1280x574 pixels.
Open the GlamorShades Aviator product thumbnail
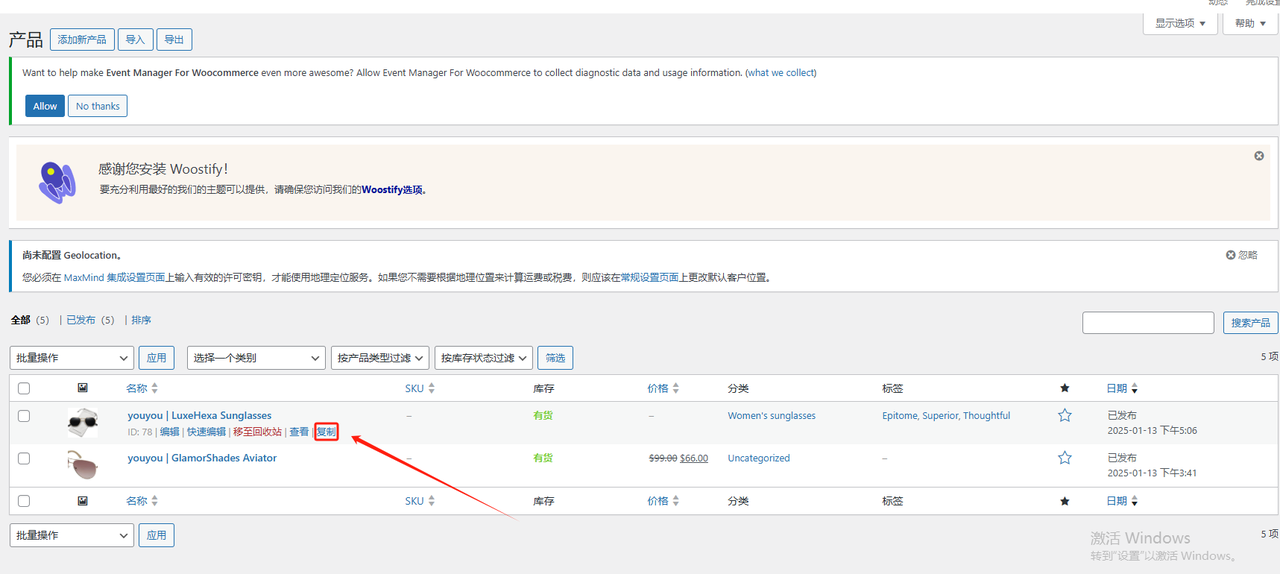tap(83, 465)
